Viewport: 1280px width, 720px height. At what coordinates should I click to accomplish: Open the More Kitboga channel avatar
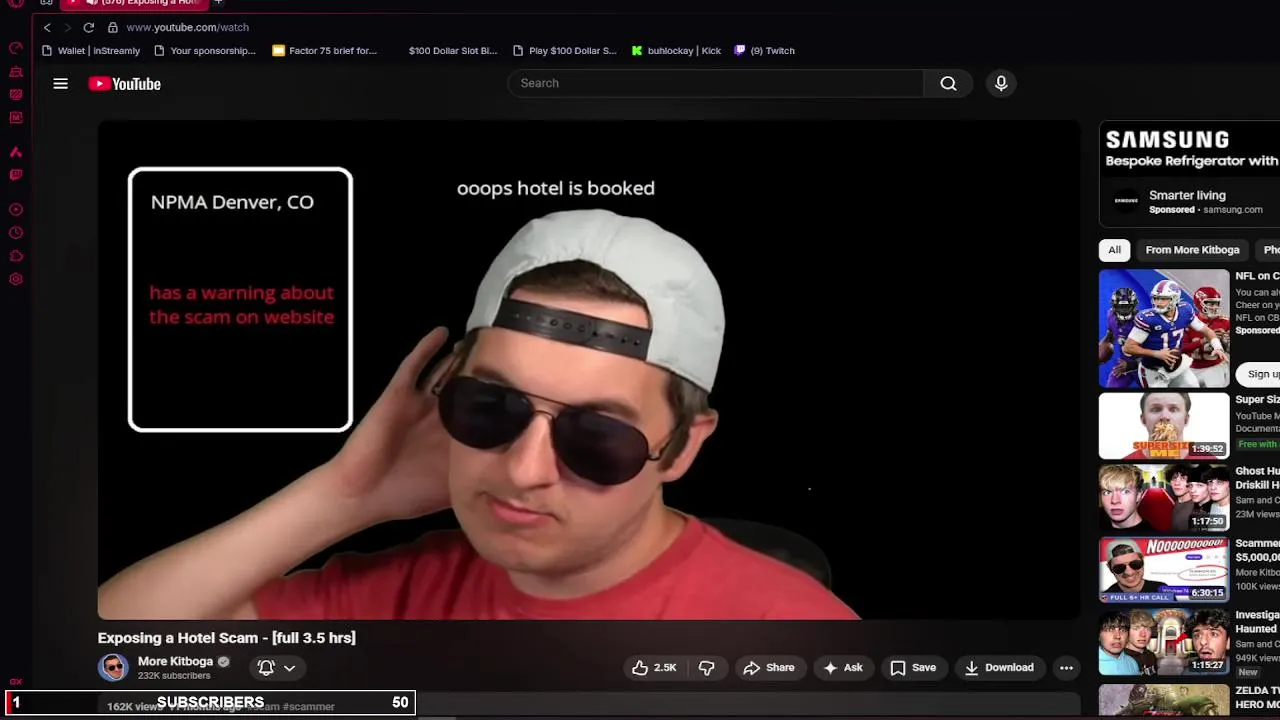(x=113, y=668)
